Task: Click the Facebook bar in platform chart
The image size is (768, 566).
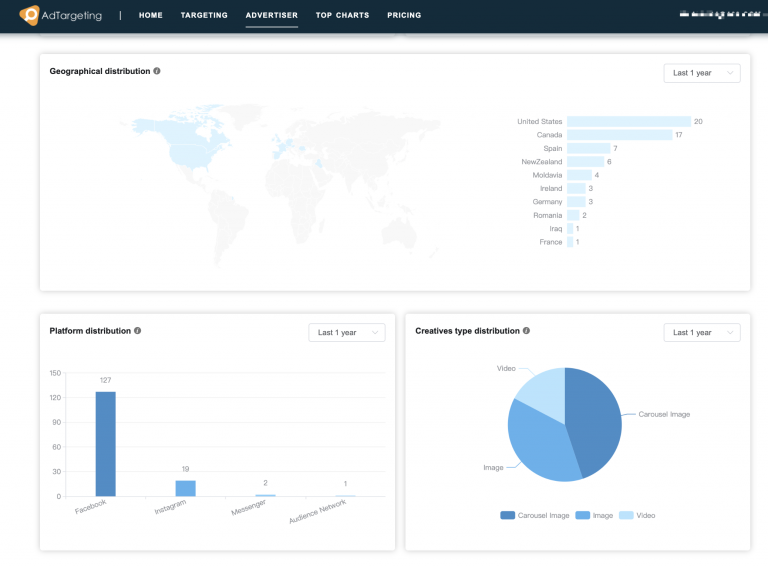Action: point(105,444)
